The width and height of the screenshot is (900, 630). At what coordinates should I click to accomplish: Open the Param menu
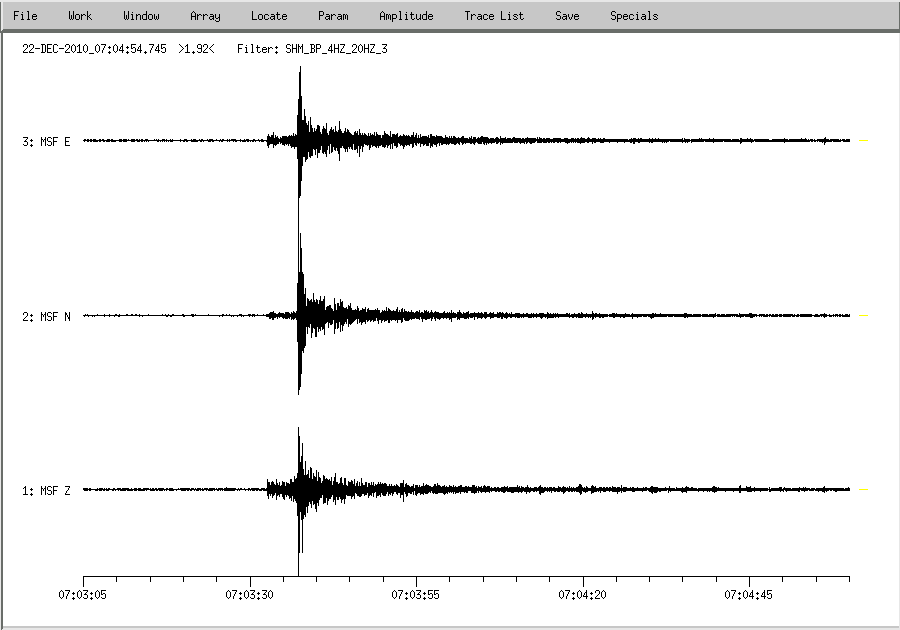pos(333,16)
